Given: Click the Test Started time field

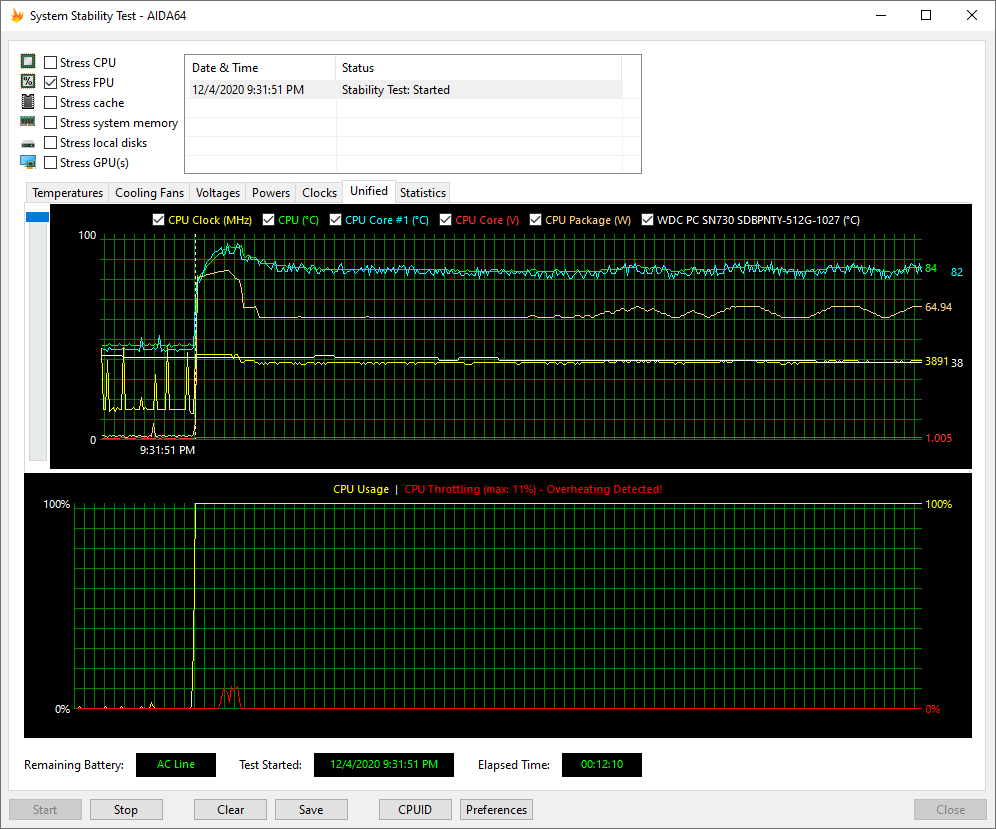Looking at the screenshot, I should pyautogui.click(x=384, y=764).
